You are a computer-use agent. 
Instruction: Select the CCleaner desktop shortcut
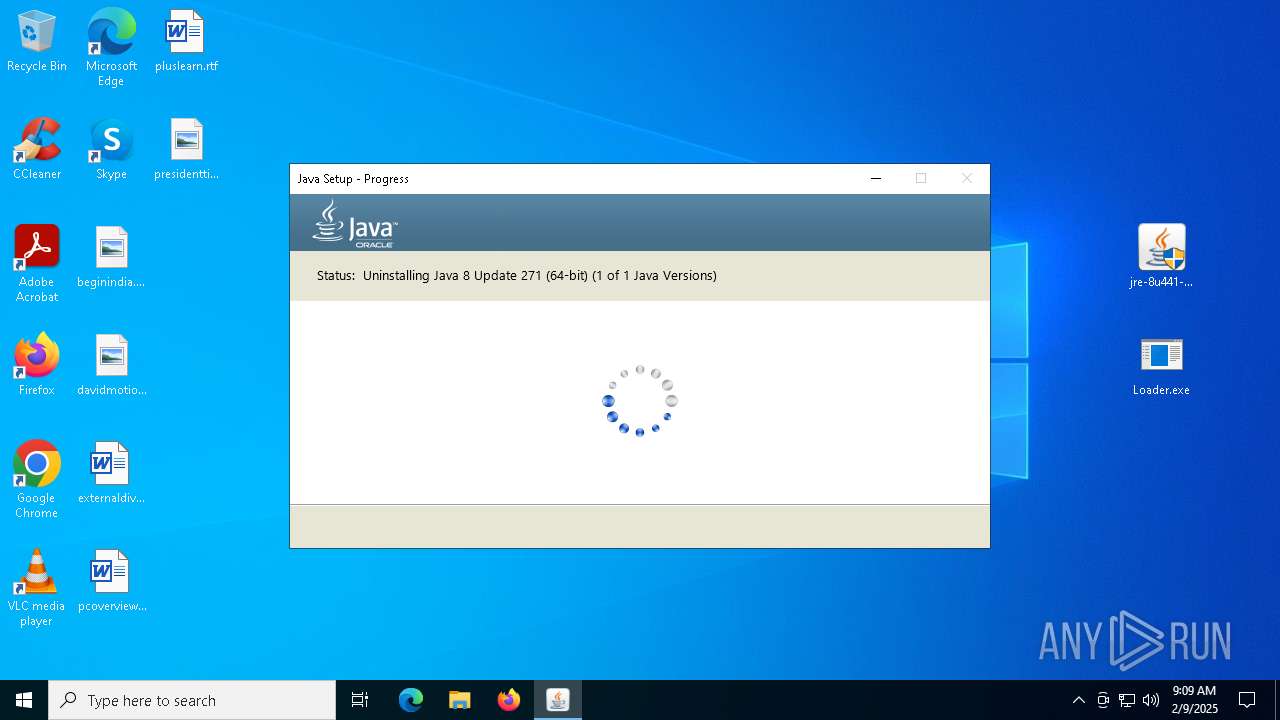pyautogui.click(x=36, y=149)
